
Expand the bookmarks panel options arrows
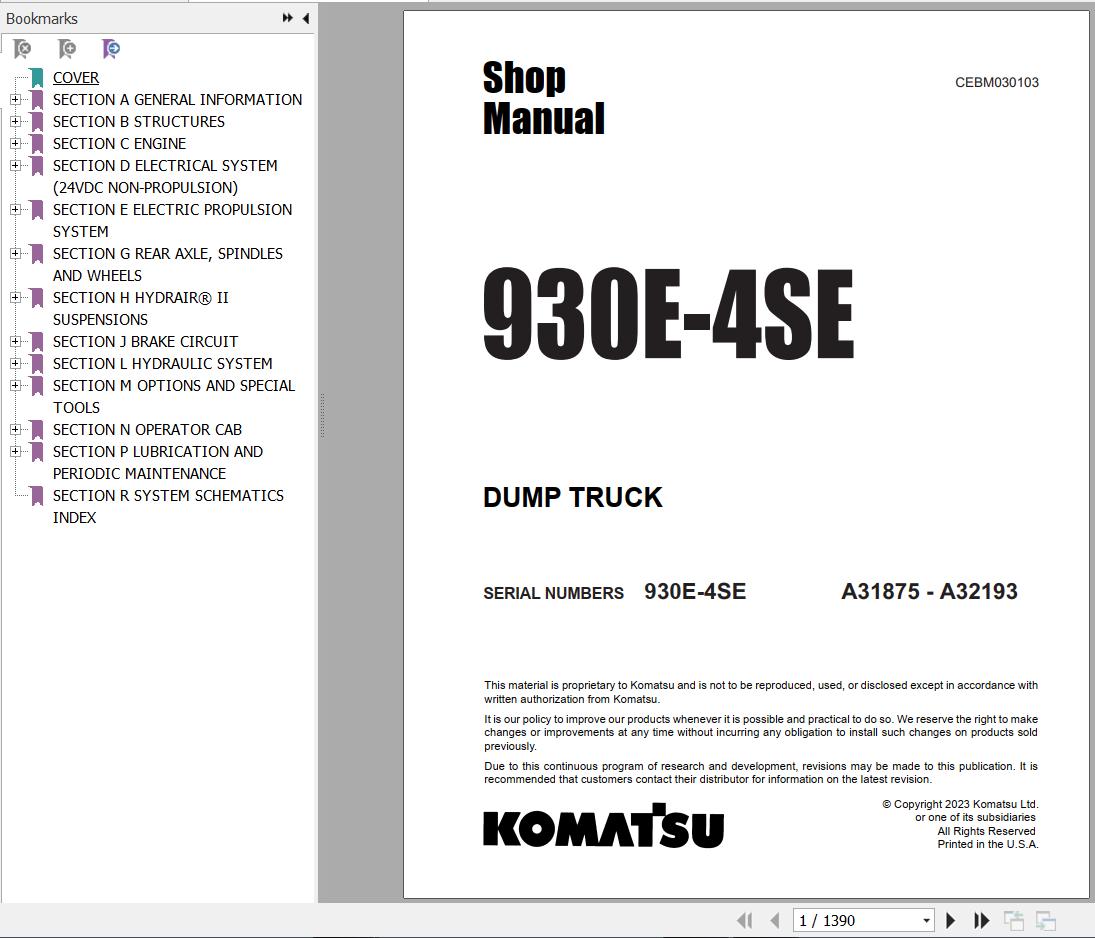tap(287, 18)
